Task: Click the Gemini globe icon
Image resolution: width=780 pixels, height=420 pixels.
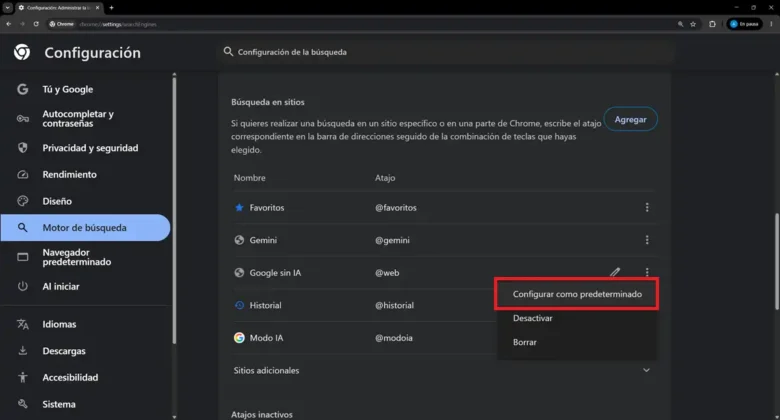Action: 239,240
